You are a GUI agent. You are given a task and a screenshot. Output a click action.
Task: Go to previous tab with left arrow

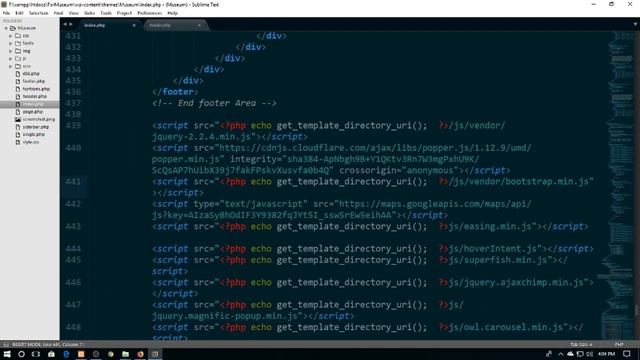(x=65, y=24)
